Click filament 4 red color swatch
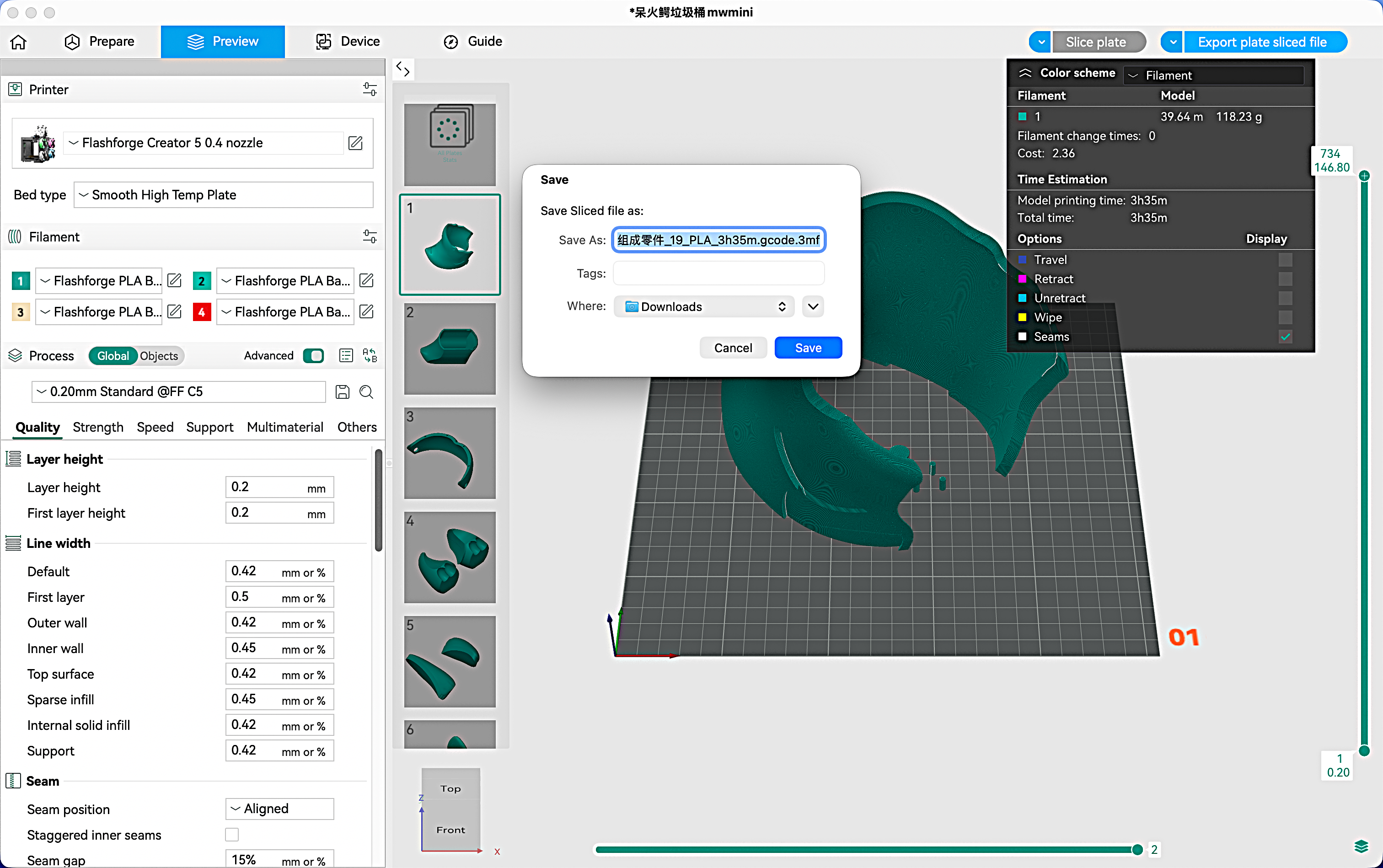The width and height of the screenshot is (1383, 868). (202, 312)
